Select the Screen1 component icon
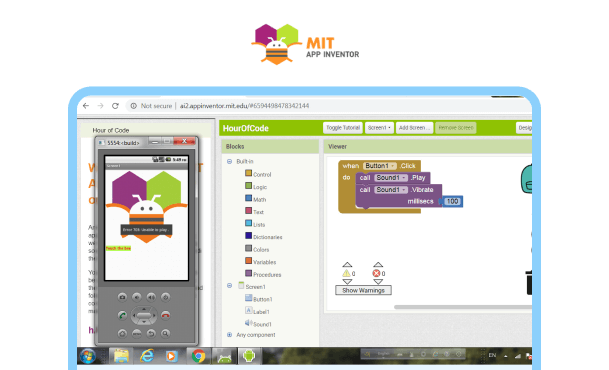 (241, 285)
